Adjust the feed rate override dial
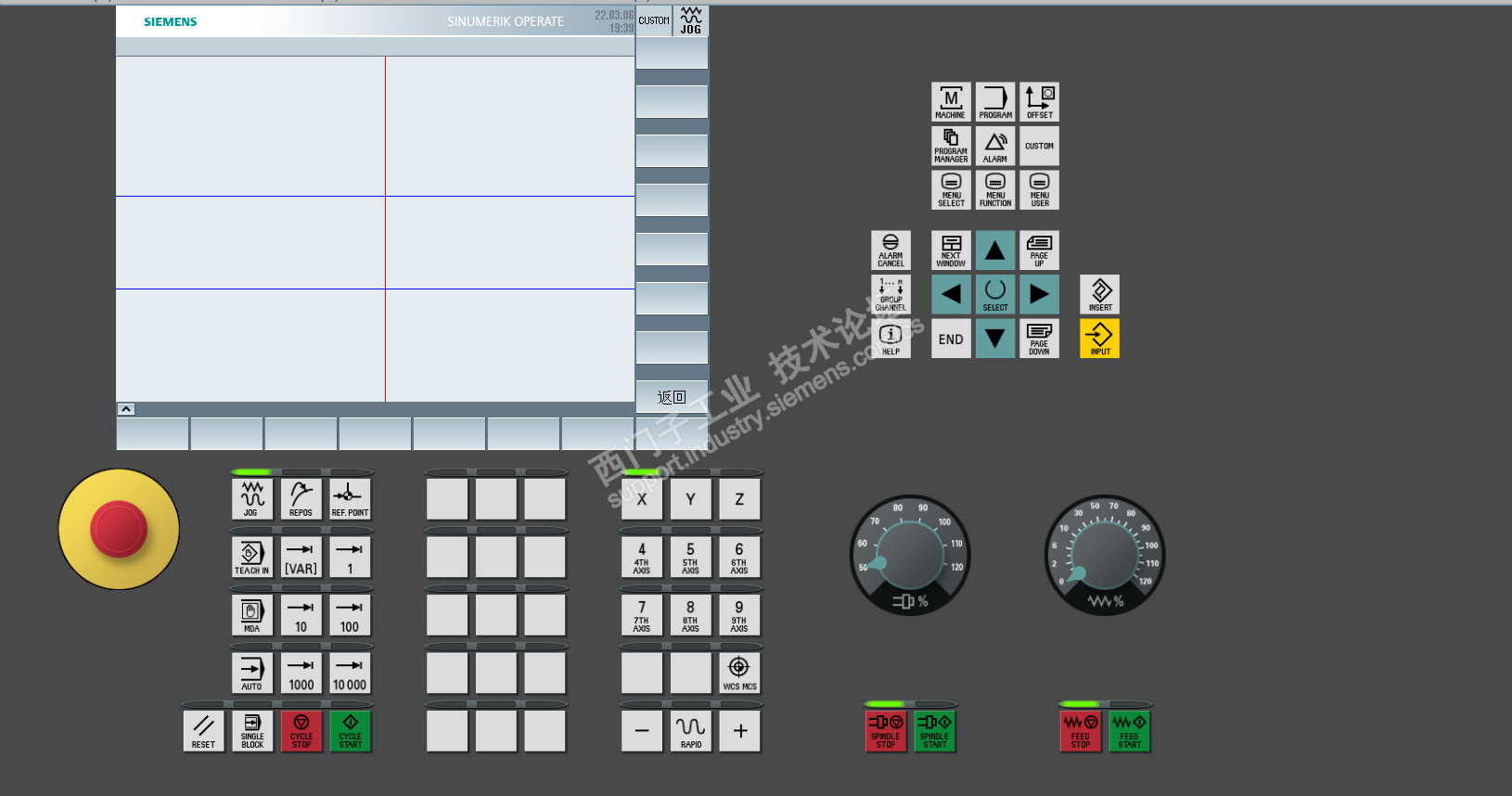1512x796 pixels. tap(1105, 555)
